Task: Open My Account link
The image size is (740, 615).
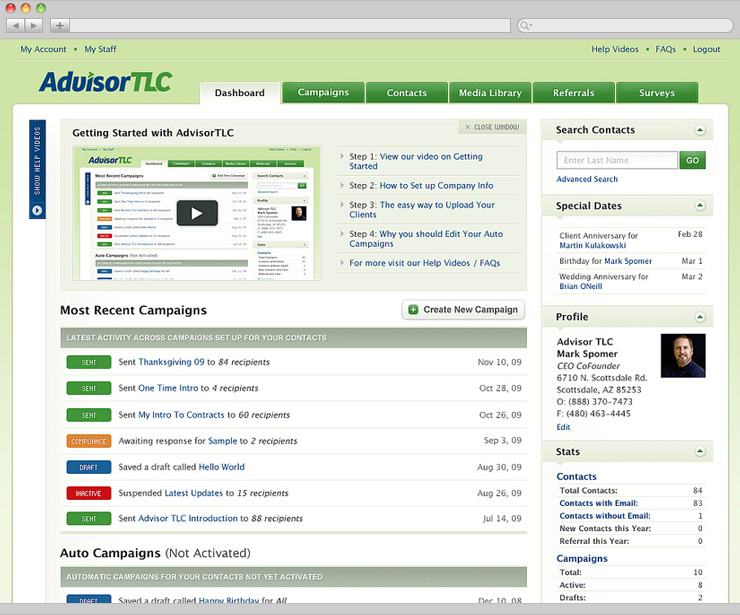Action: pyautogui.click(x=43, y=49)
